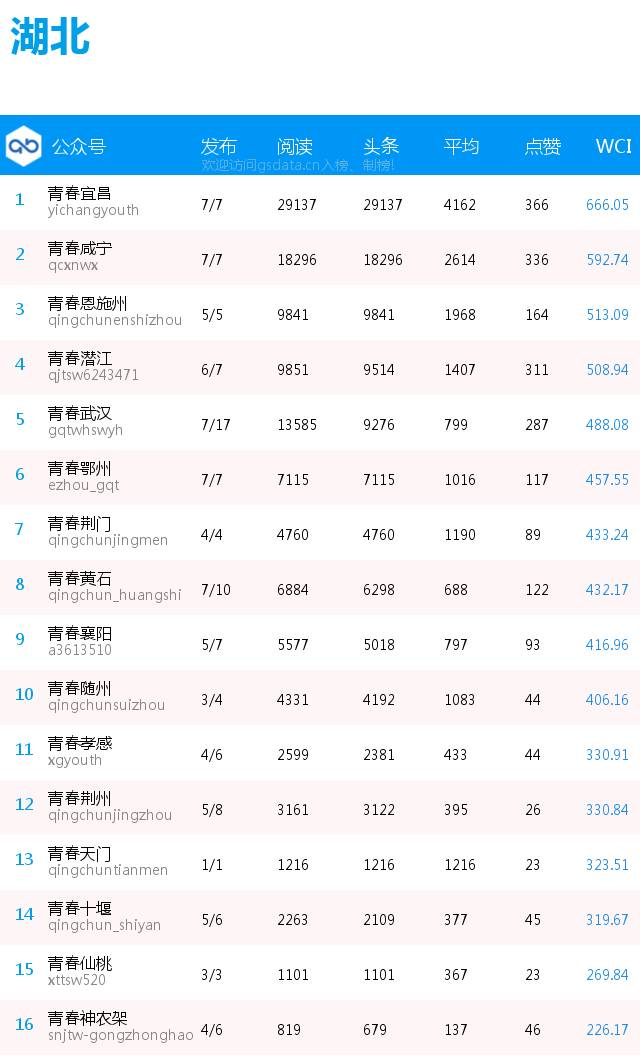Click the WCI column header
The image size is (640, 1057).
(x=613, y=146)
